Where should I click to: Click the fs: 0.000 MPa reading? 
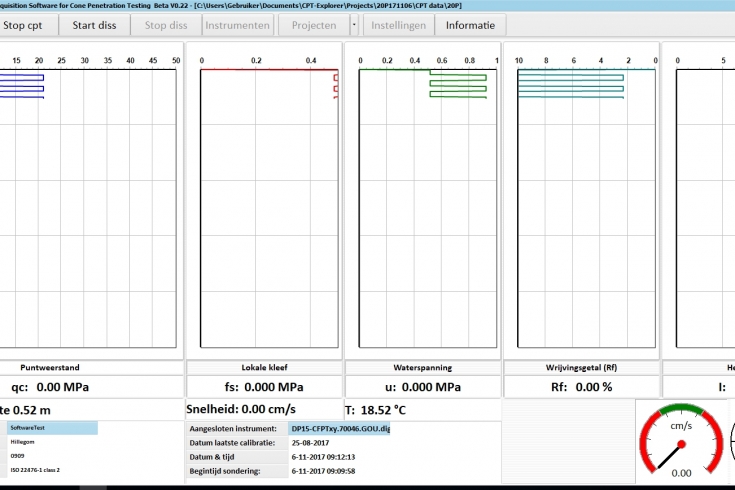coord(264,387)
